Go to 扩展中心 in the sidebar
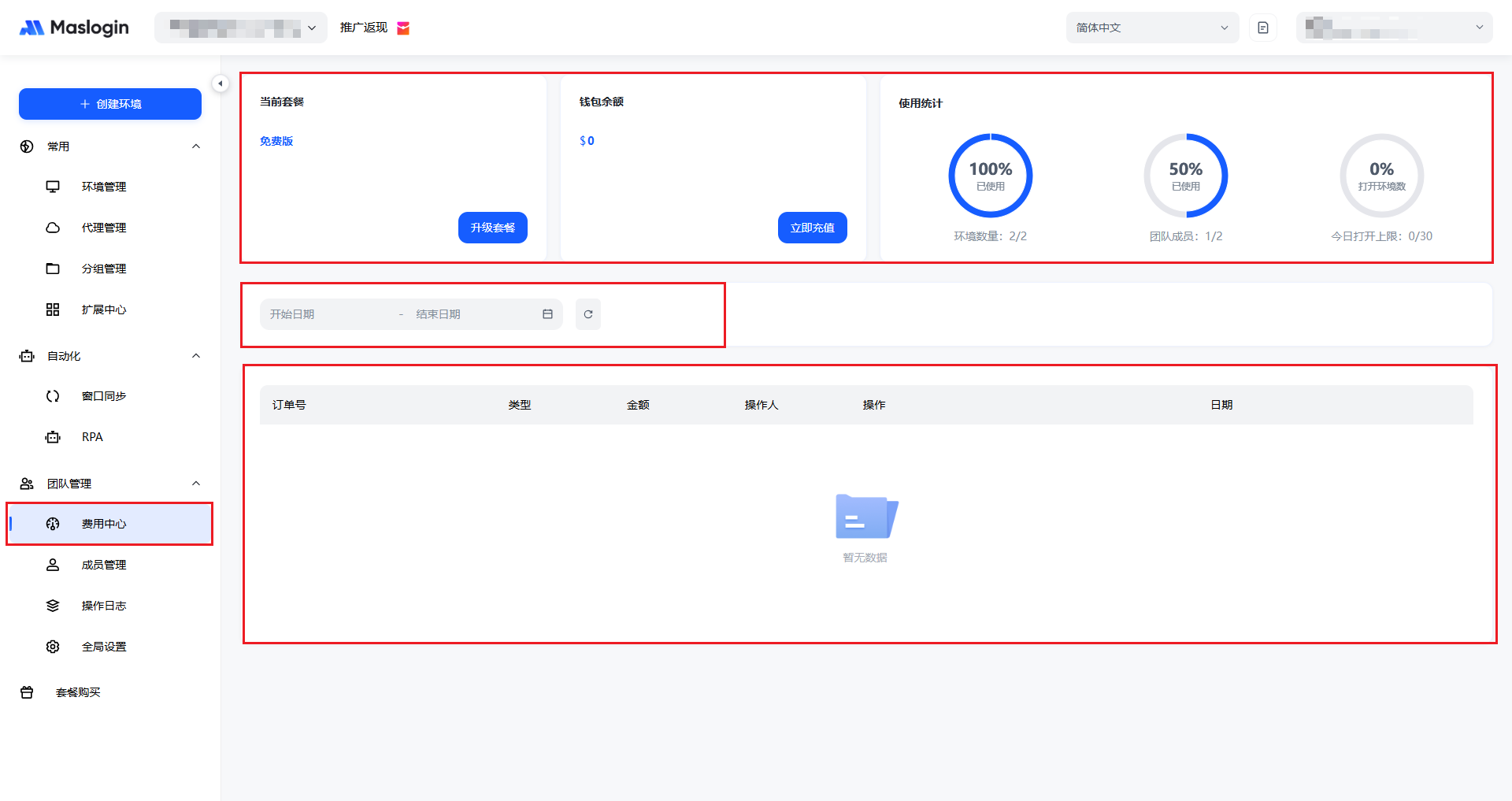The image size is (1512, 801). point(104,310)
